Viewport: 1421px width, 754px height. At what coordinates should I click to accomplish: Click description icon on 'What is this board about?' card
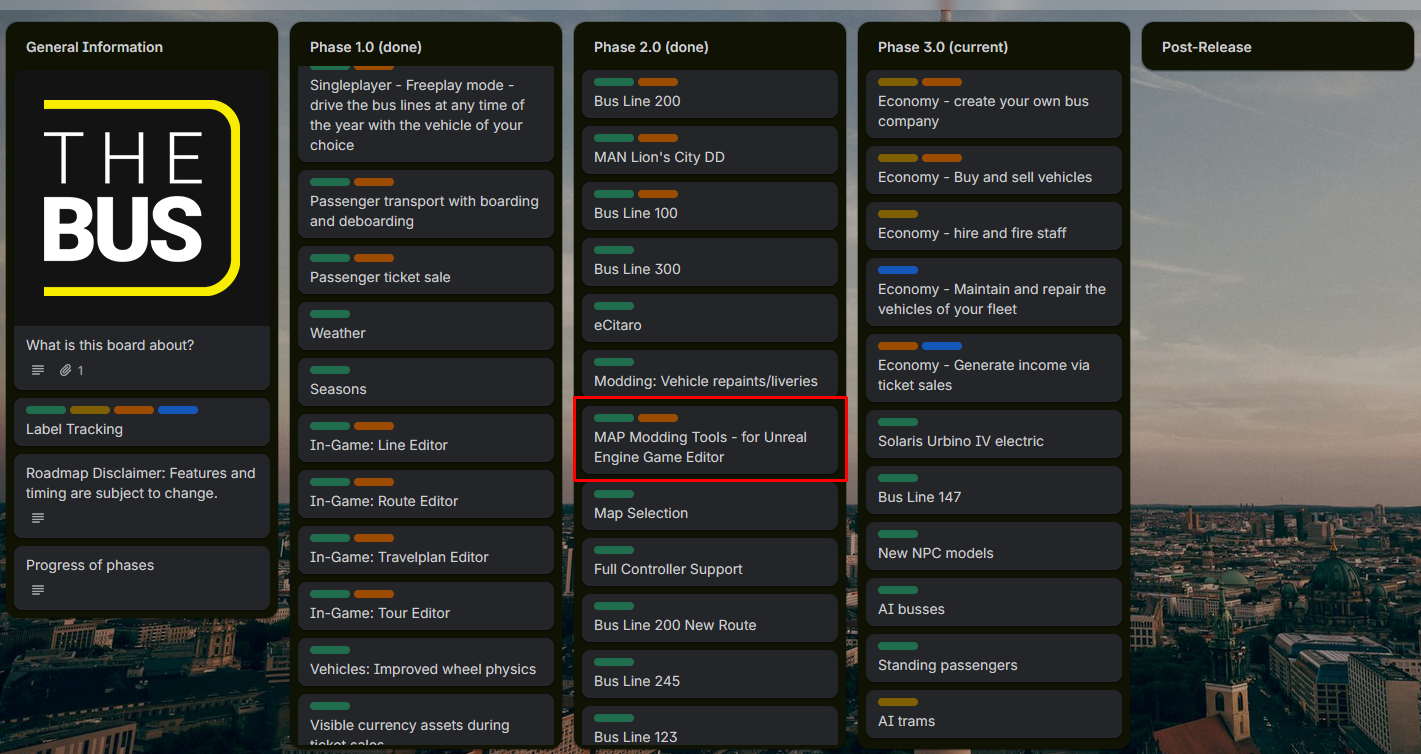coord(38,370)
